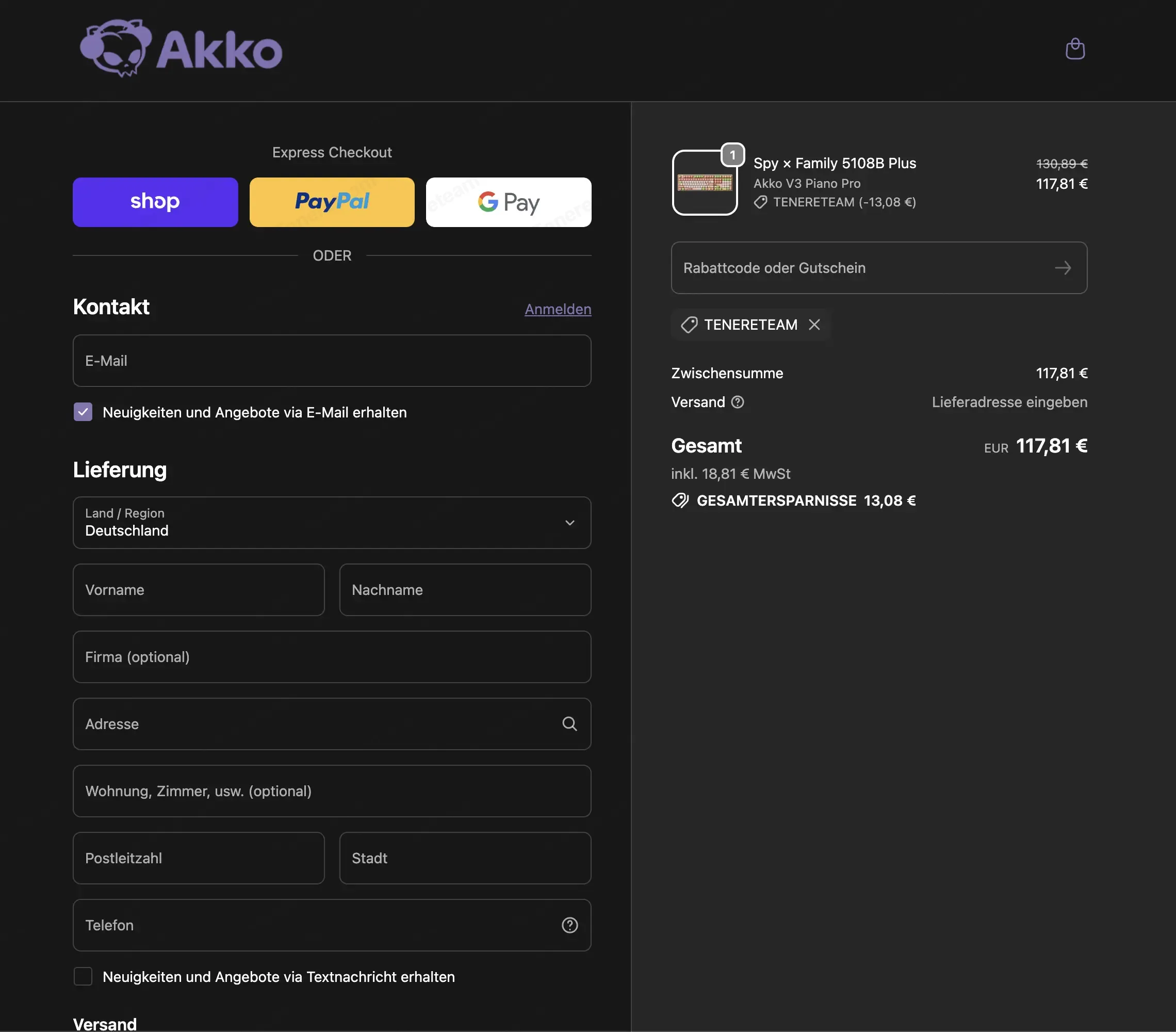Select the Telefon input field

click(332, 925)
